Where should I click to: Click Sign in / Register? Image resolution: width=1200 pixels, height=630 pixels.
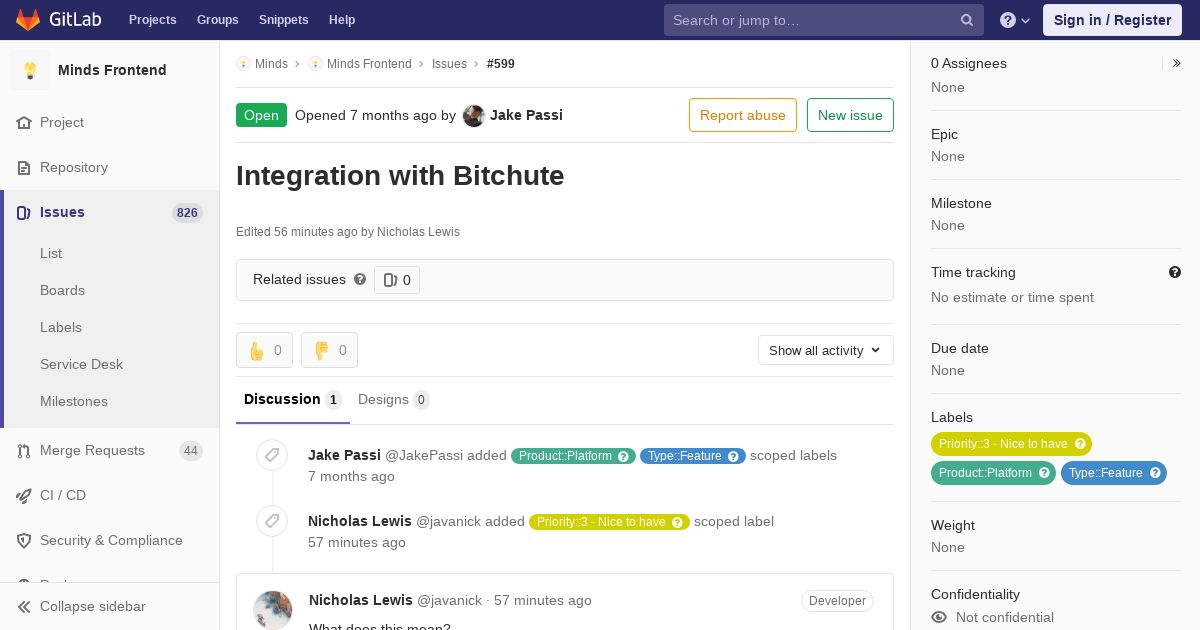click(x=1112, y=20)
